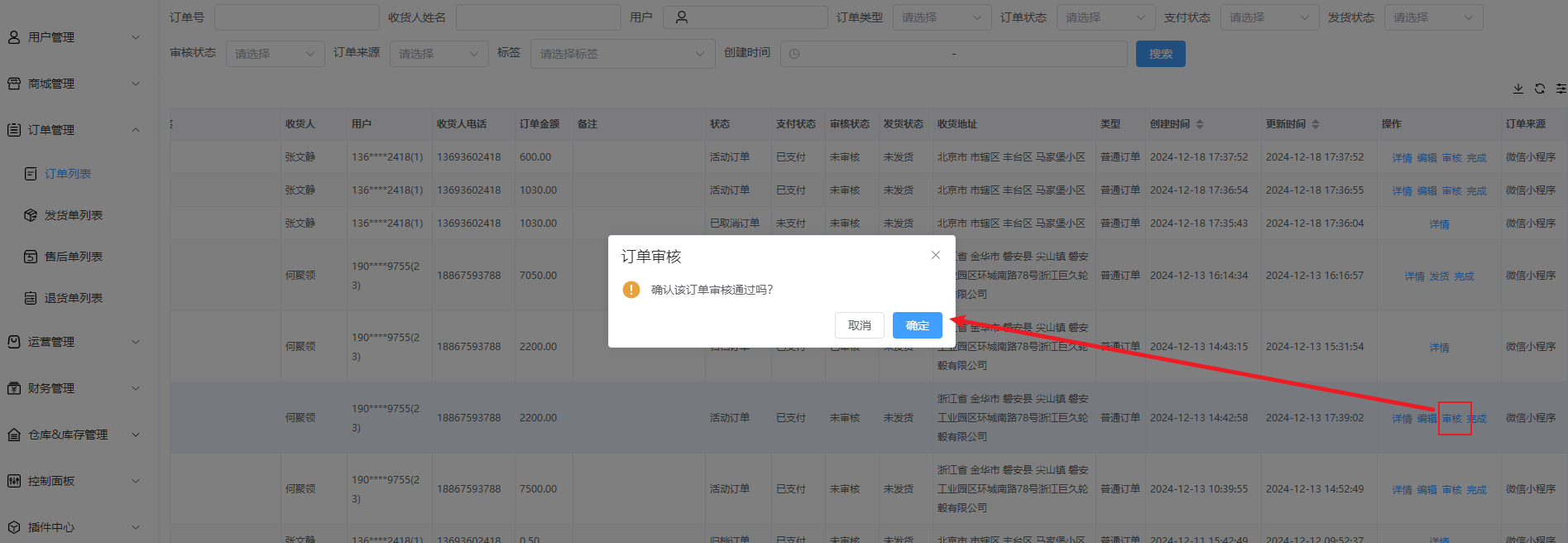Click 详情 for the 600.00 order

tap(1402, 158)
